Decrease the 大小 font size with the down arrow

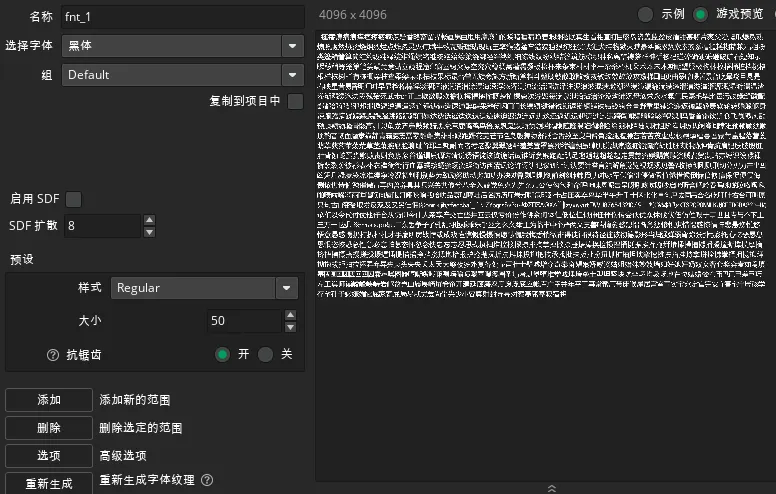(x=291, y=327)
